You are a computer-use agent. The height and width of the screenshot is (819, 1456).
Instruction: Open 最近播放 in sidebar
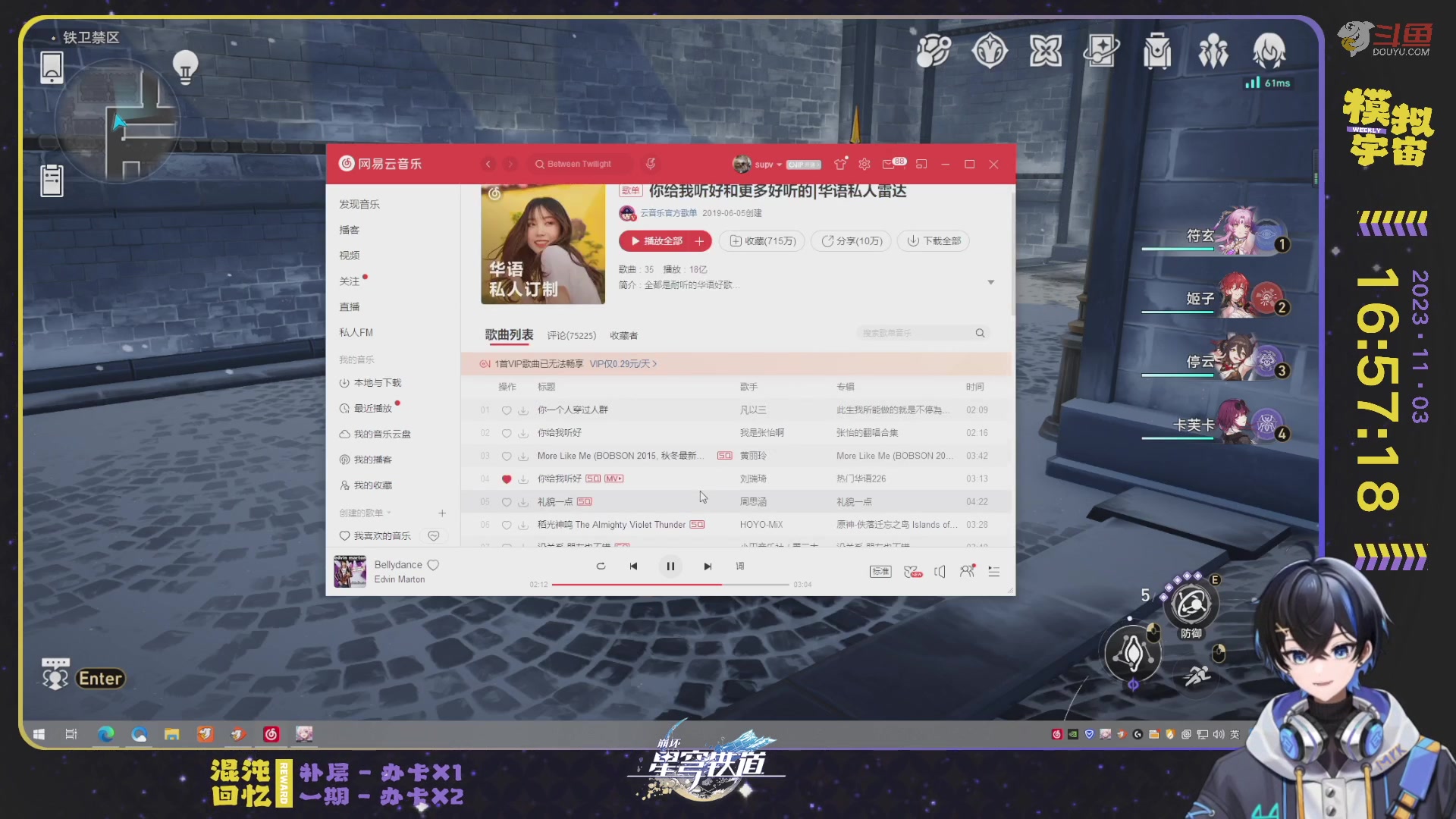tap(366, 409)
